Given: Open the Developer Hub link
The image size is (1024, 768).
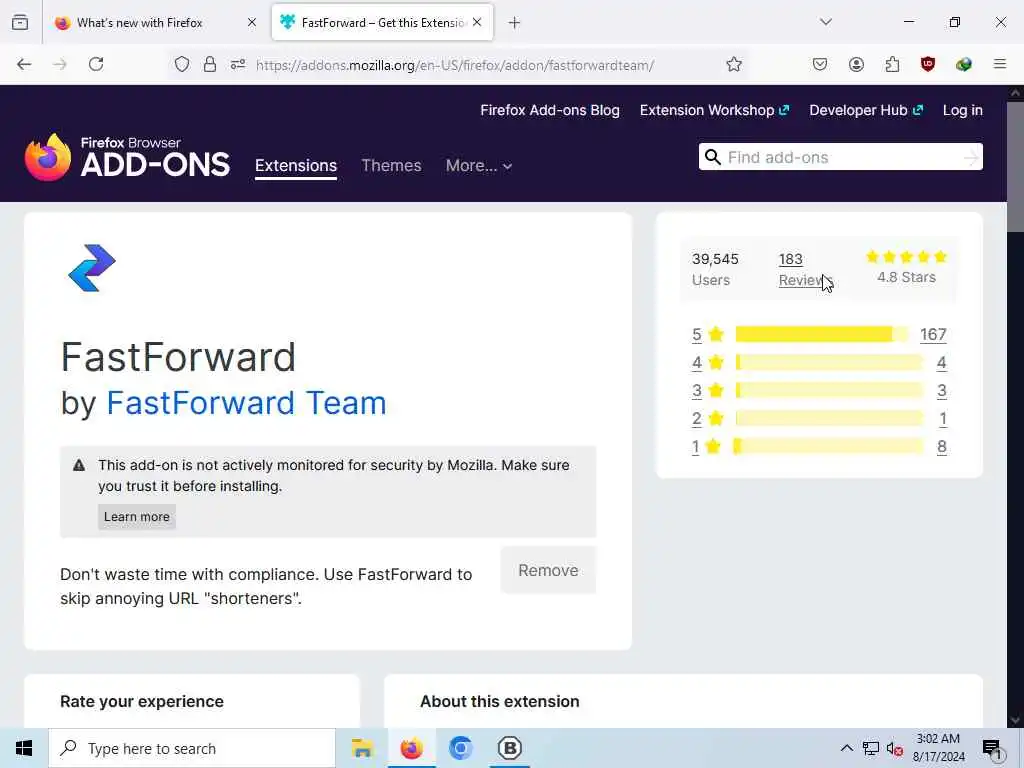Looking at the screenshot, I should [x=866, y=110].
